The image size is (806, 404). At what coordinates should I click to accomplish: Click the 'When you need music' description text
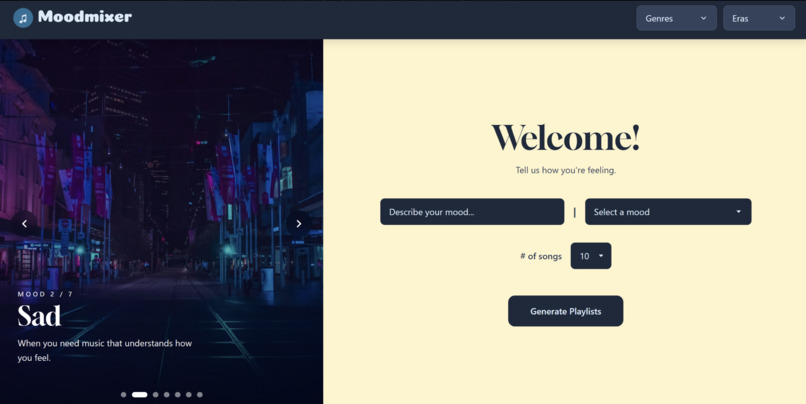coord(105,351)
